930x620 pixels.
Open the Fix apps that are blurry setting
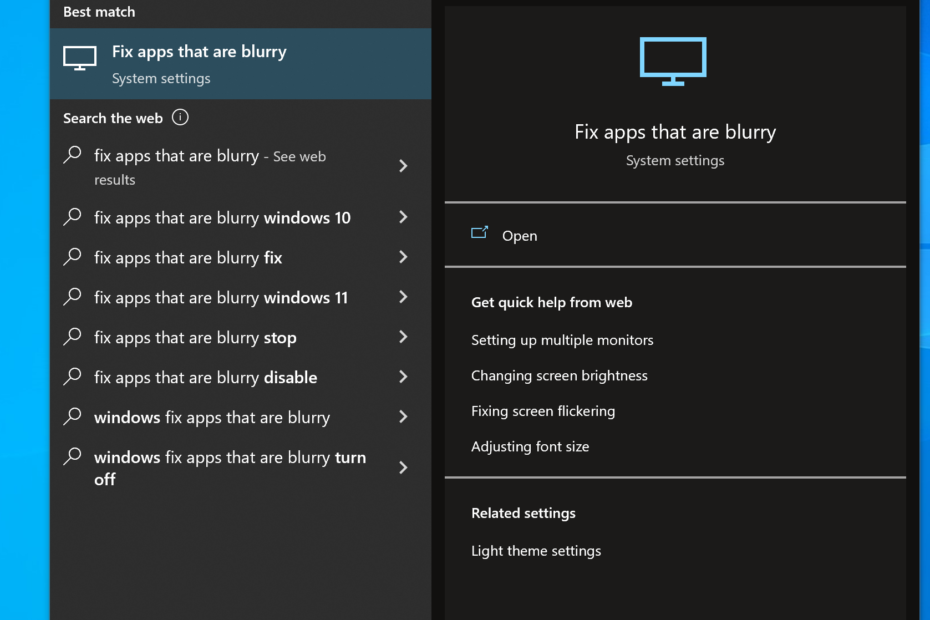[x=675, y=236]
